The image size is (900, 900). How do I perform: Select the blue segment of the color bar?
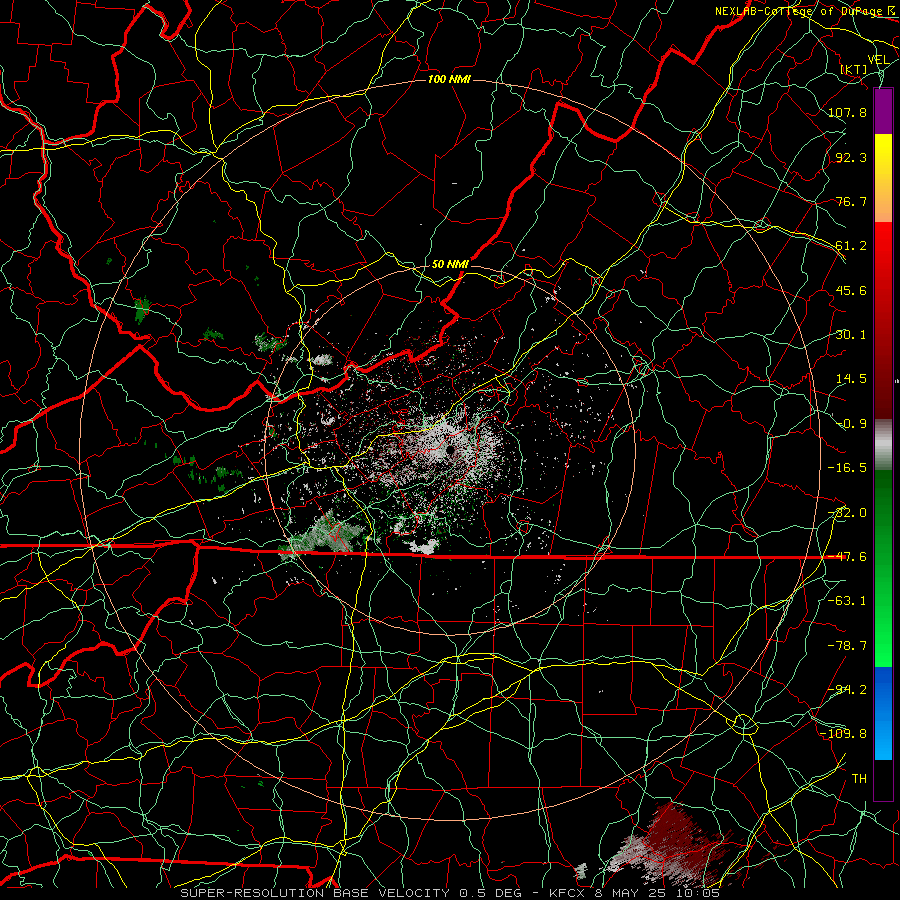pyautogui.click(x=883, y=713)
